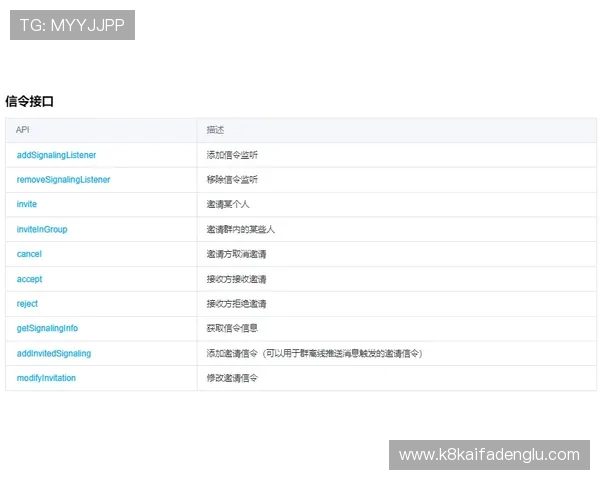
Task: Select description text 获取信令信息
Action: [x=232, y=328]
